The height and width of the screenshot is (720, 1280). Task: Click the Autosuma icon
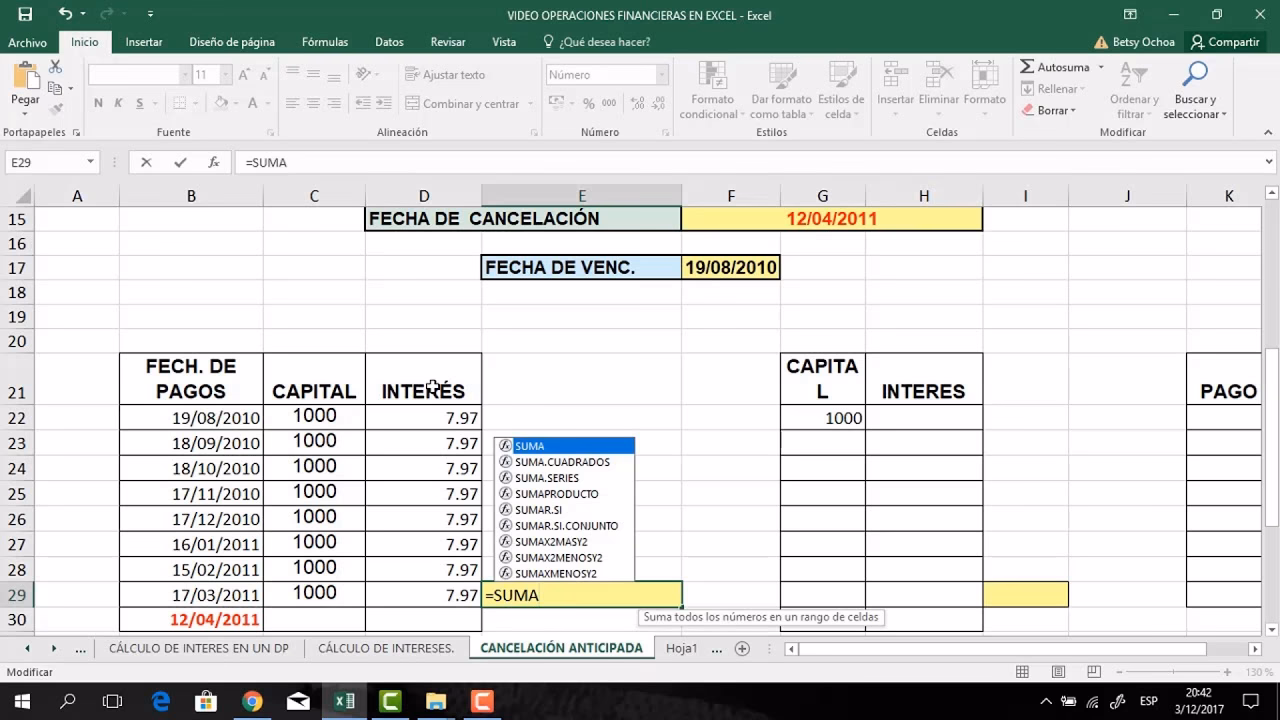pos(1029,66)
